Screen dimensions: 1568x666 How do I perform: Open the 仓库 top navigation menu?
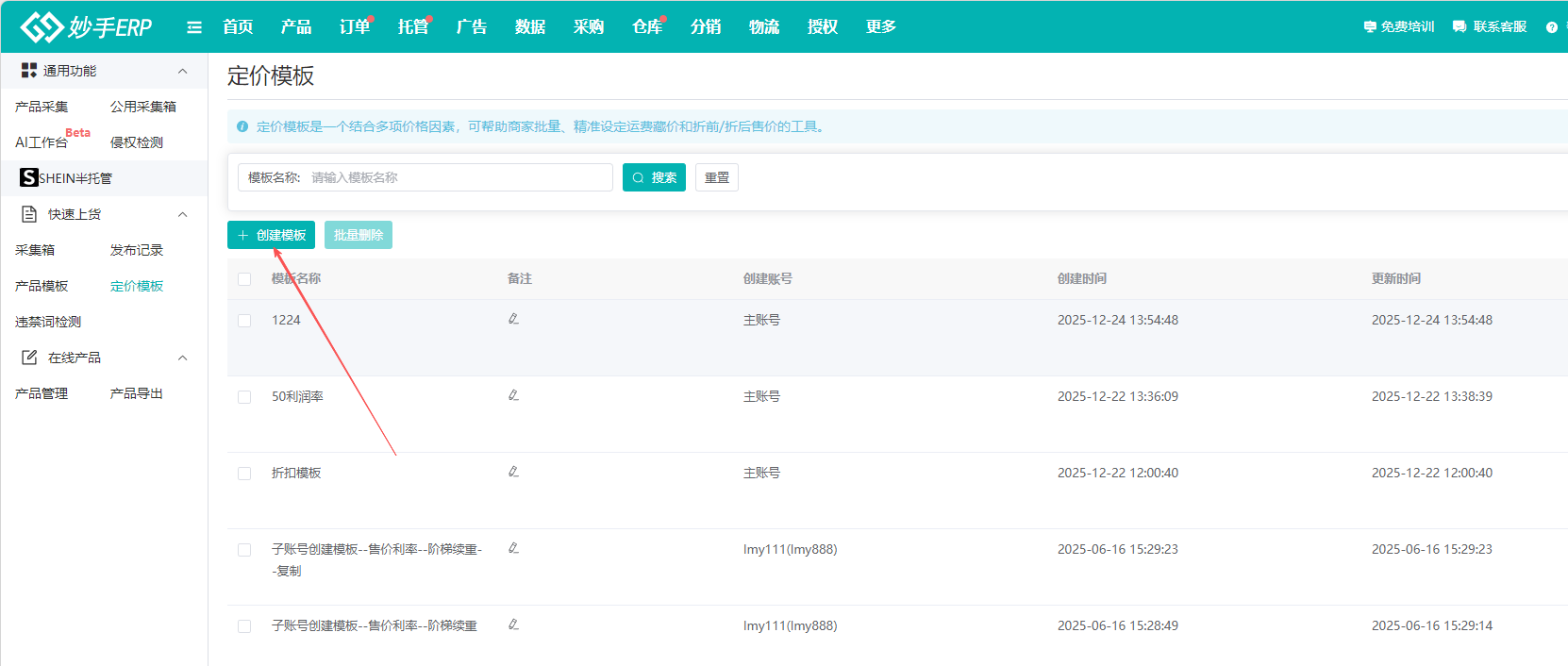tap(646, 27)
